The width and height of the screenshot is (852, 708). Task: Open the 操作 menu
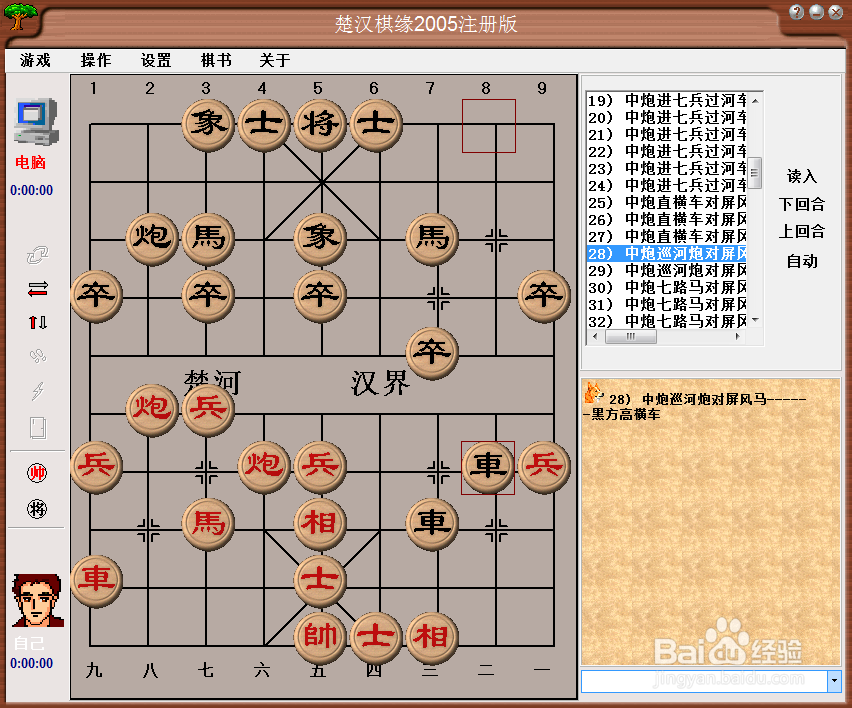point(96,60)
